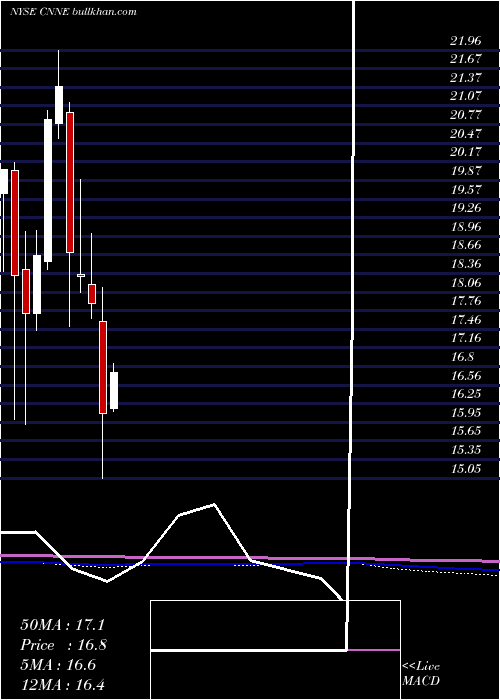The height and width of the screenshot is (700, 500).
Task: Click the 15.65 price axis label
Action: click(466, 430)
